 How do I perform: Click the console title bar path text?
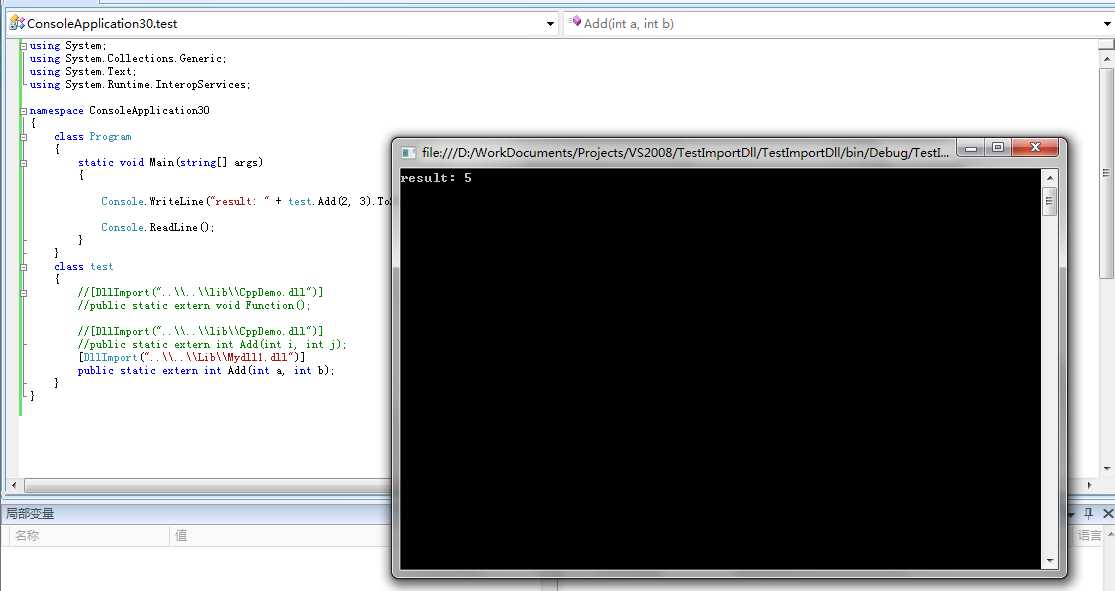pyautogui.click(x=685, y=152)
